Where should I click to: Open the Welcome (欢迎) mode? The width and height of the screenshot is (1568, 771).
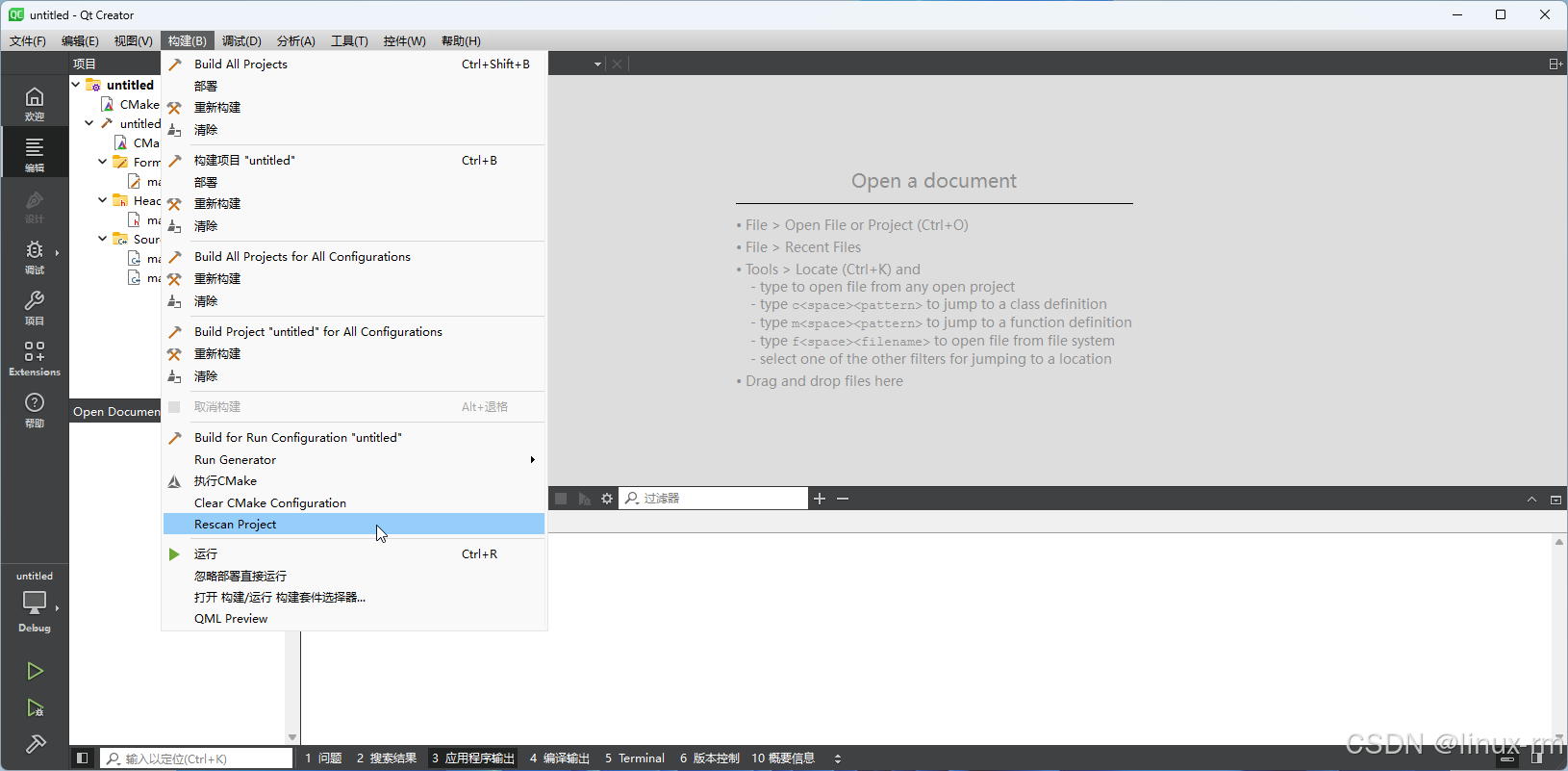[35, 103]
